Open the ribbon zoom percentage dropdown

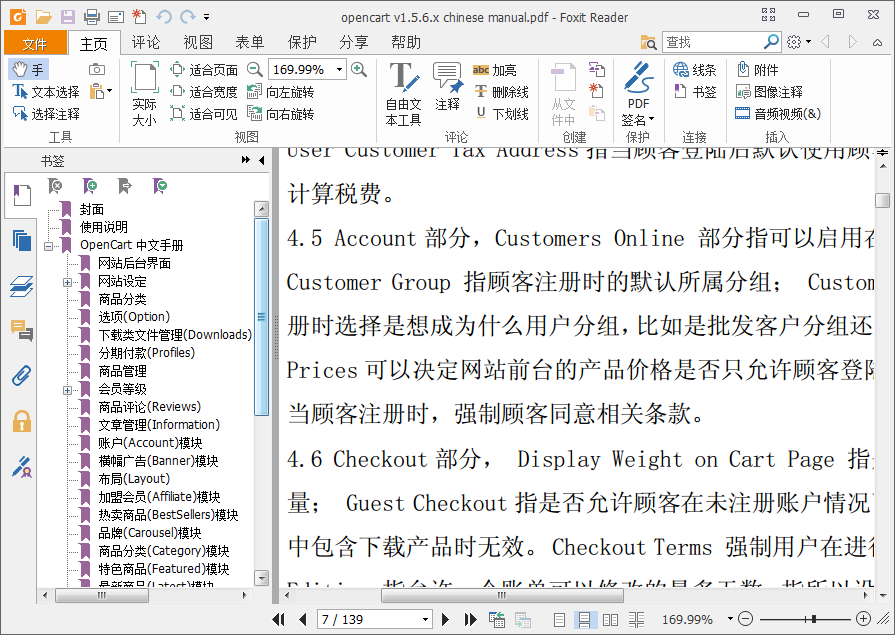point(340,70)
